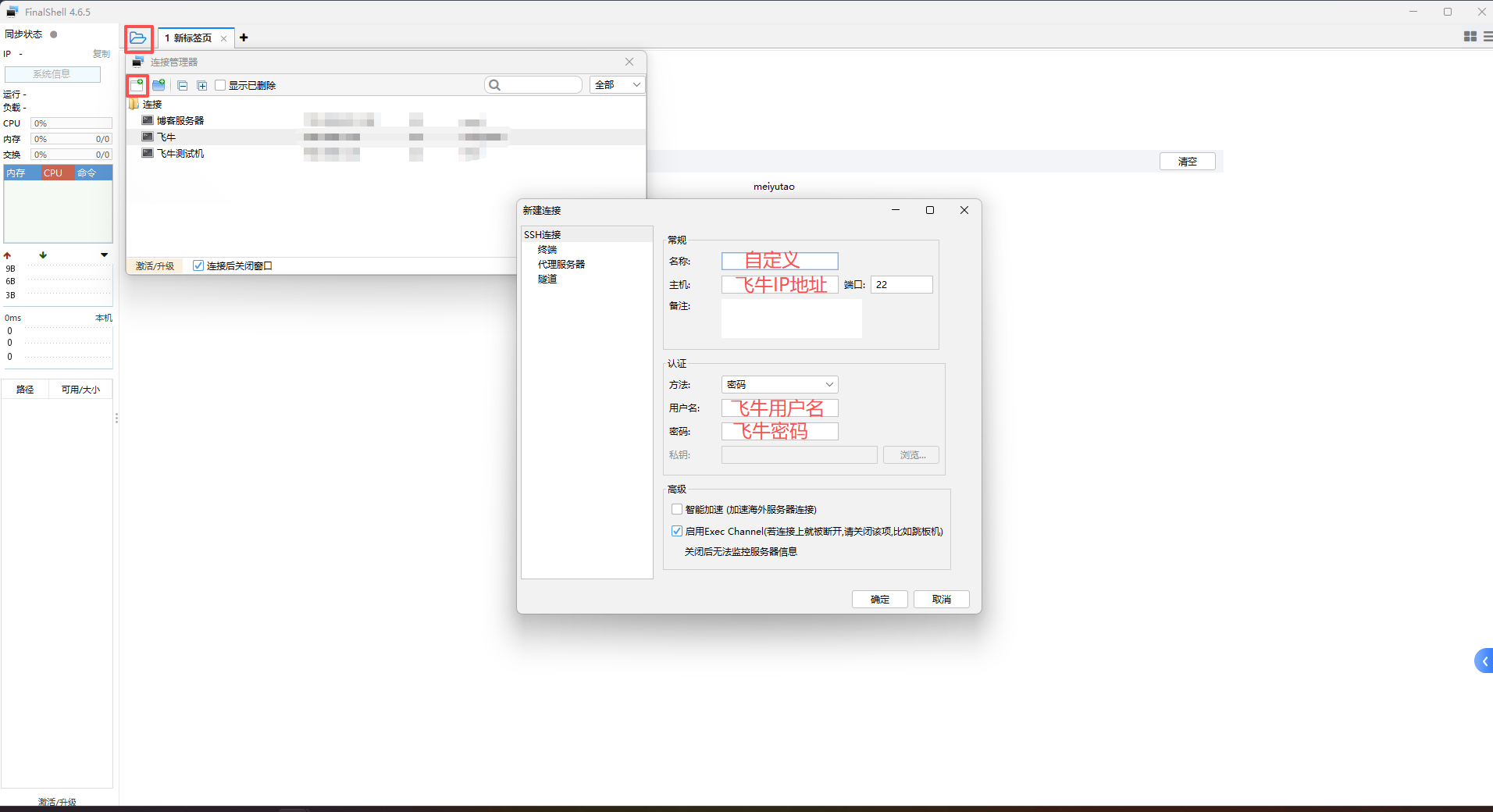Screen dimensions: 1493x812
Task: Collapse all connections with the minus icon
Action: click(x=183, y=85)
